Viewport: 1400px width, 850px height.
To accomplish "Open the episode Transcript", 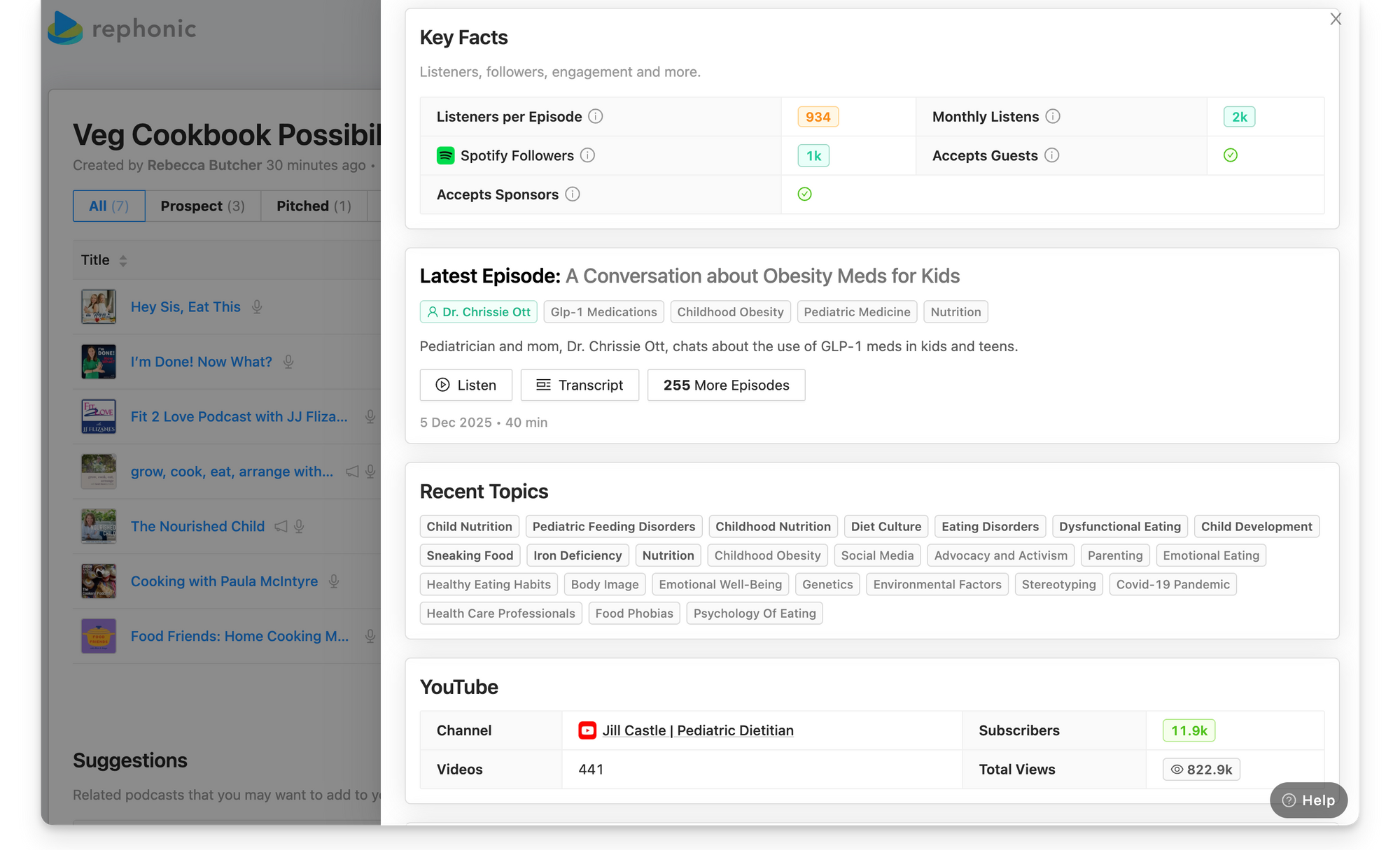I will tap(579, 385).
